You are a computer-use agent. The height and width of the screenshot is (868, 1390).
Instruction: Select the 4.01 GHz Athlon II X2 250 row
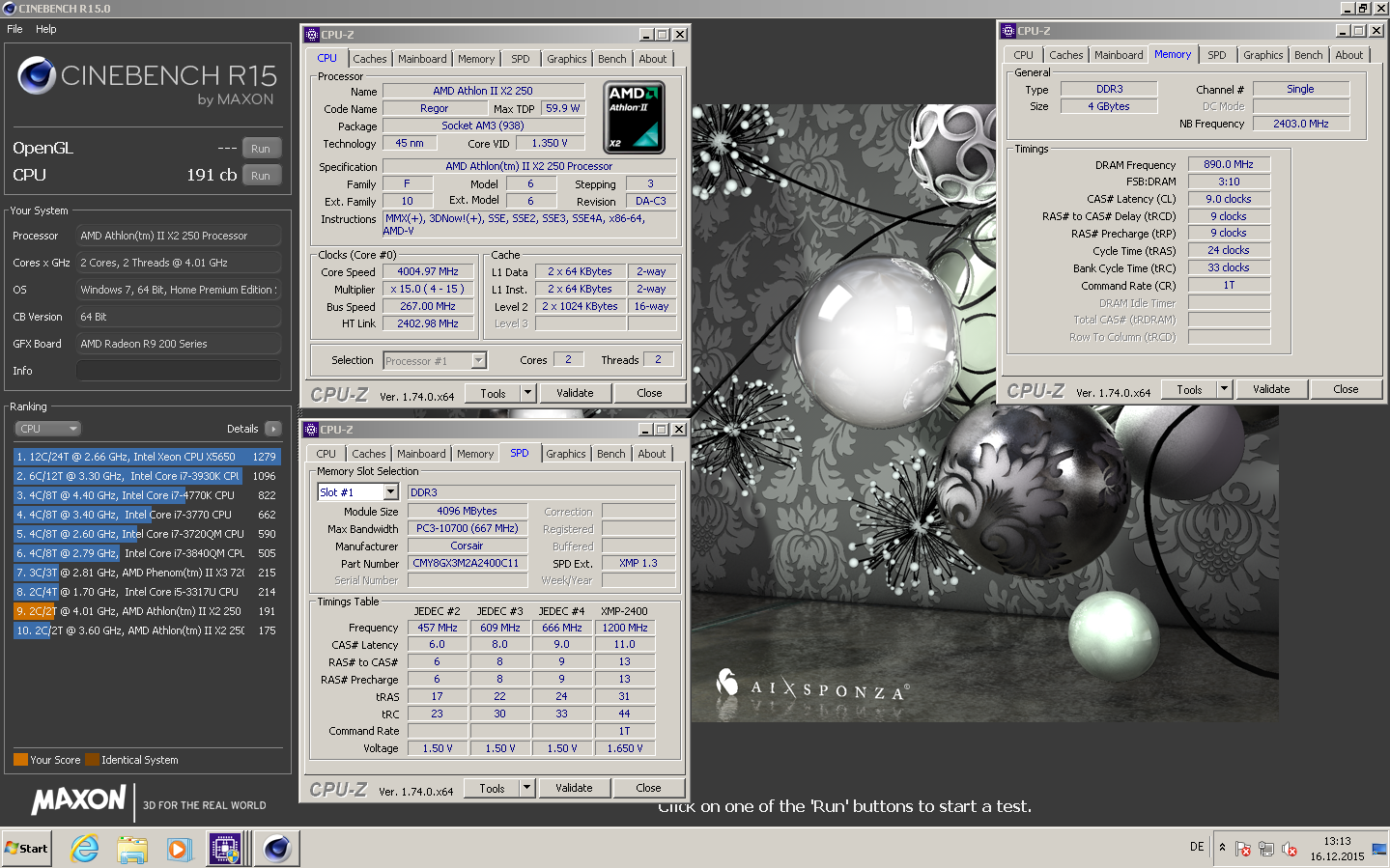coord(147,611)
